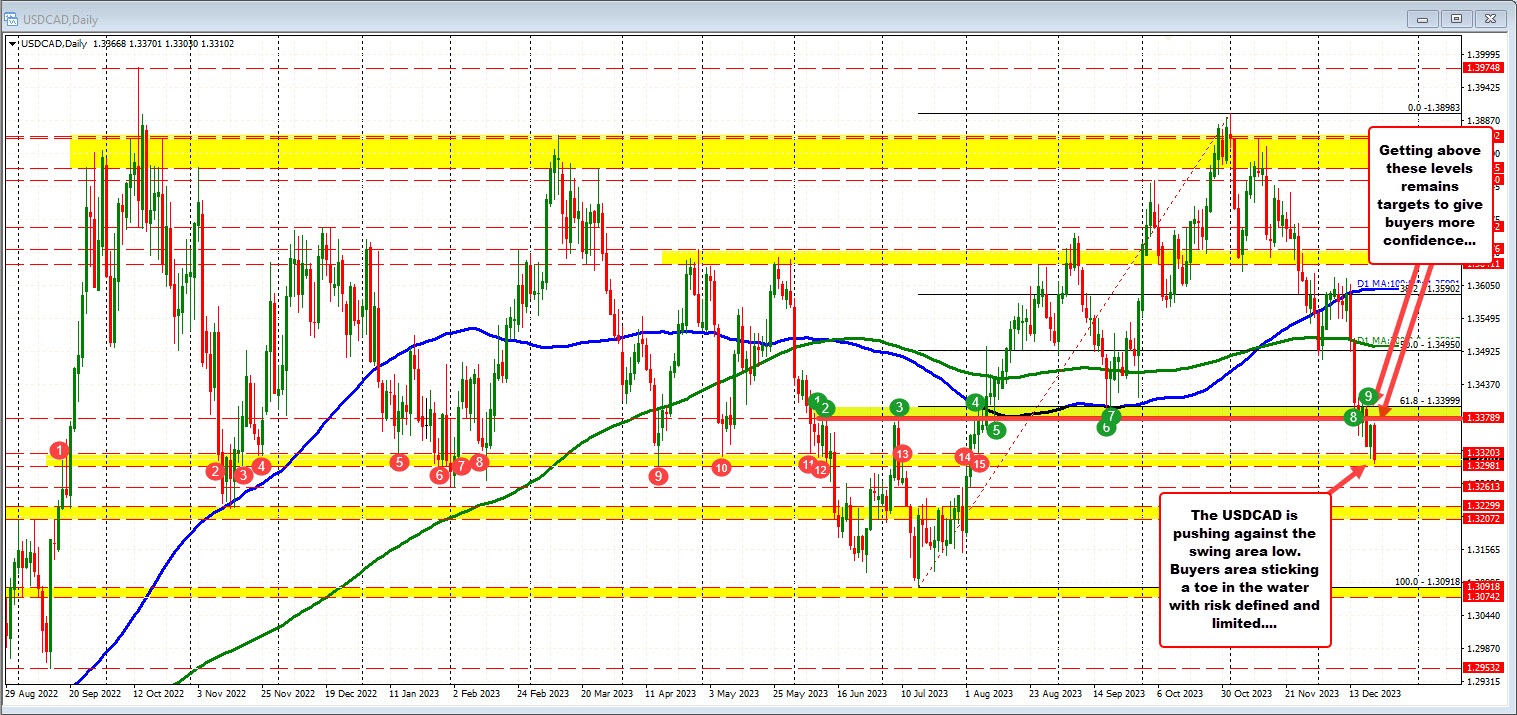Select the 'Getting above these levels' annotation box

[x=1431, y=196]
